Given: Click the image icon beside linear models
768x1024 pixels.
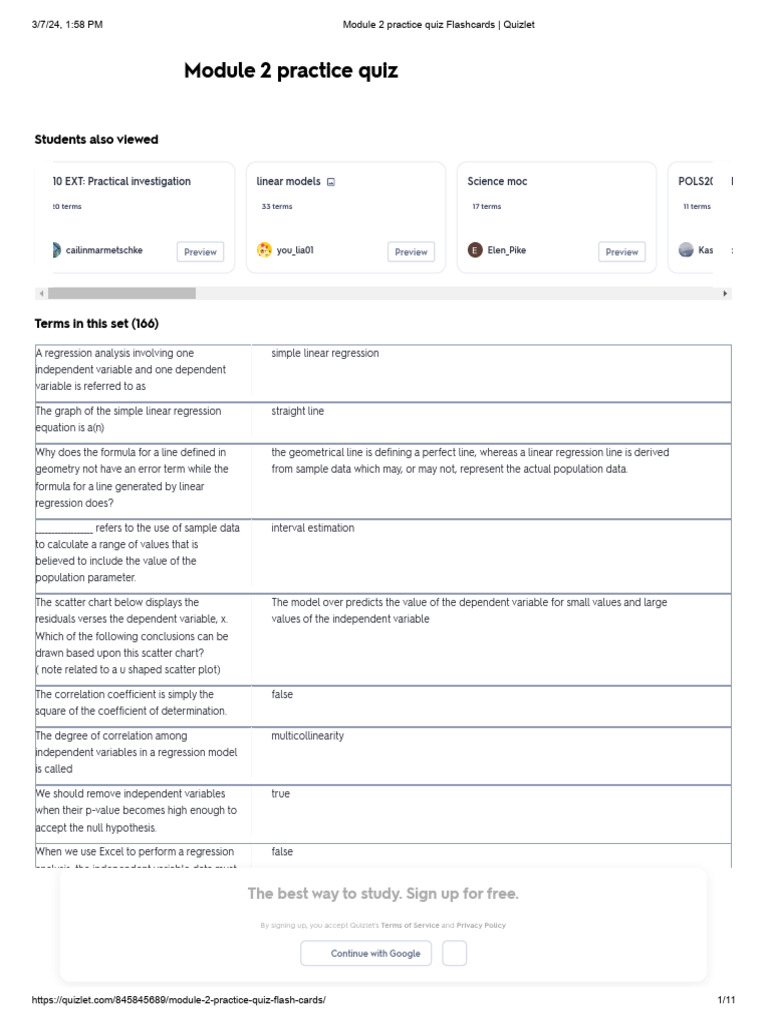Looking at the screenshot, I should click(x=331, y=182).
